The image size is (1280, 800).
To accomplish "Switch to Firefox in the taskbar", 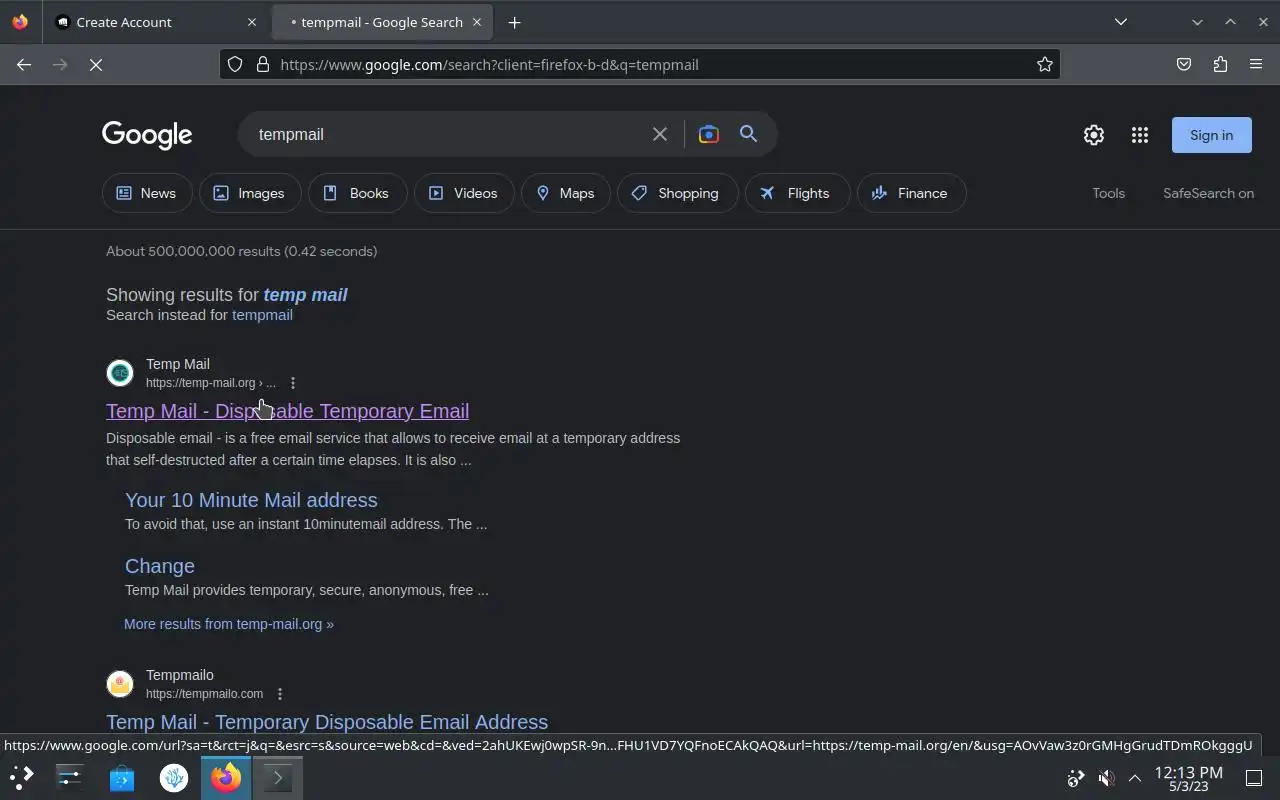I will 226,777.
